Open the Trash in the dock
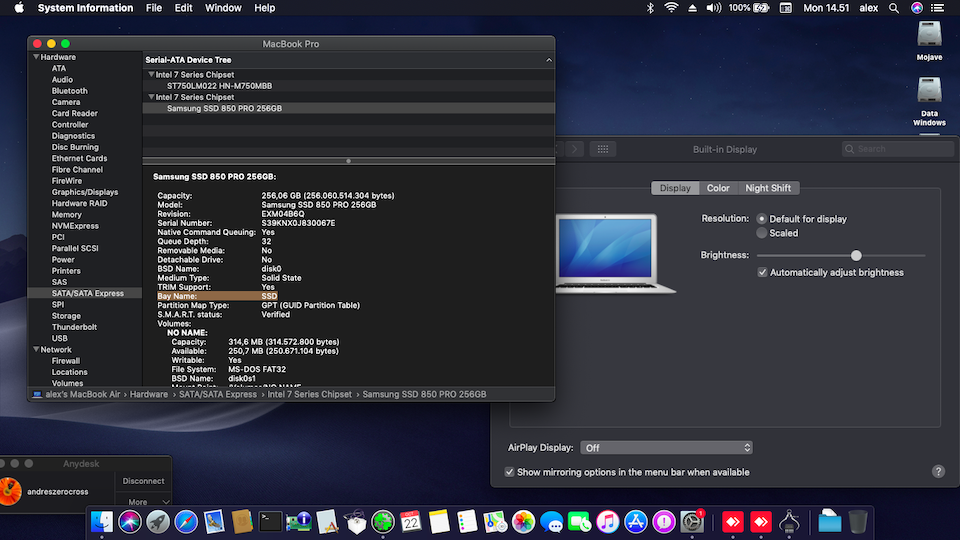This screenshot has width=960, height=540. (857, 521)
